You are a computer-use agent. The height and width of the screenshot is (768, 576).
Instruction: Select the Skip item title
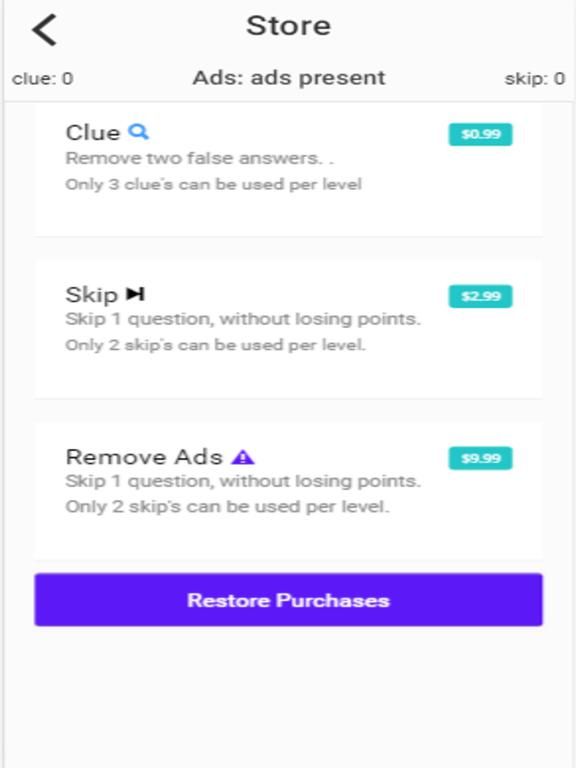[92, 295]
